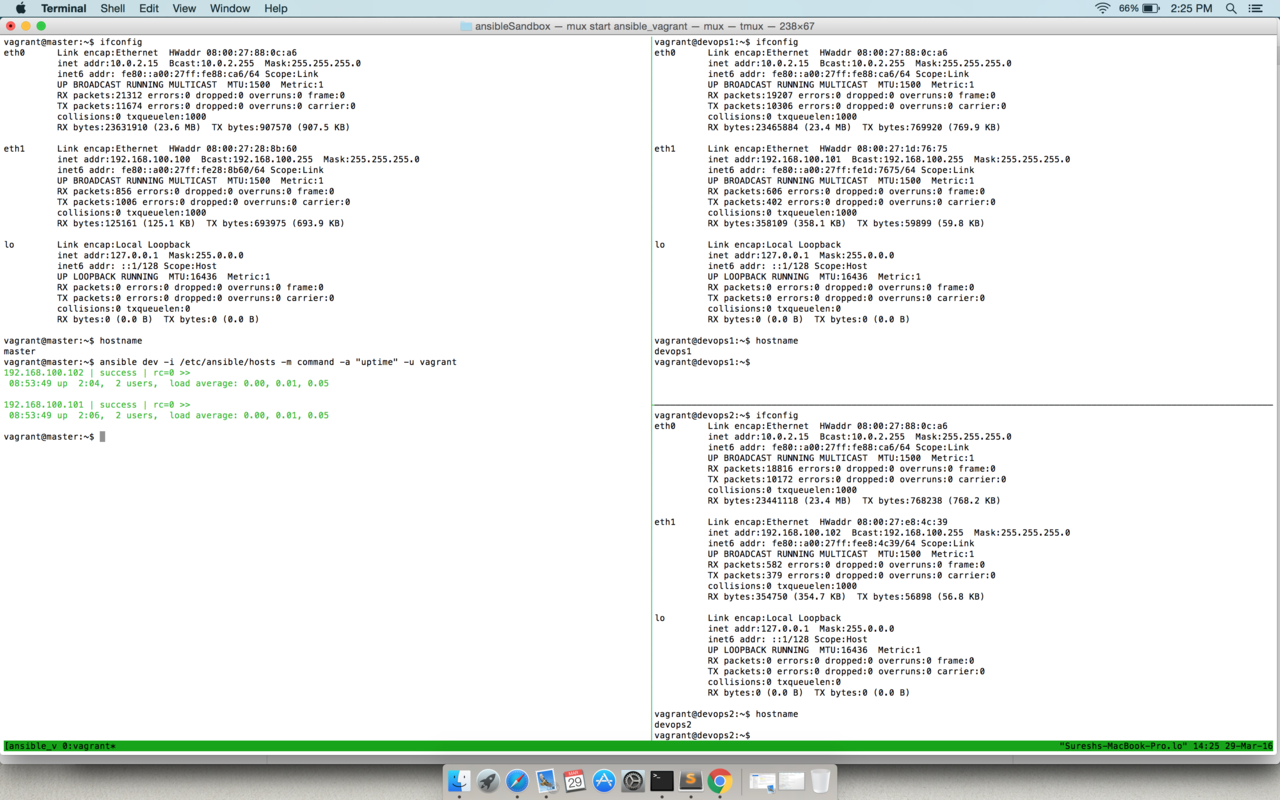Click the ansible uptime command line
Screen dimensions: 1280x800
click(230, 362)
